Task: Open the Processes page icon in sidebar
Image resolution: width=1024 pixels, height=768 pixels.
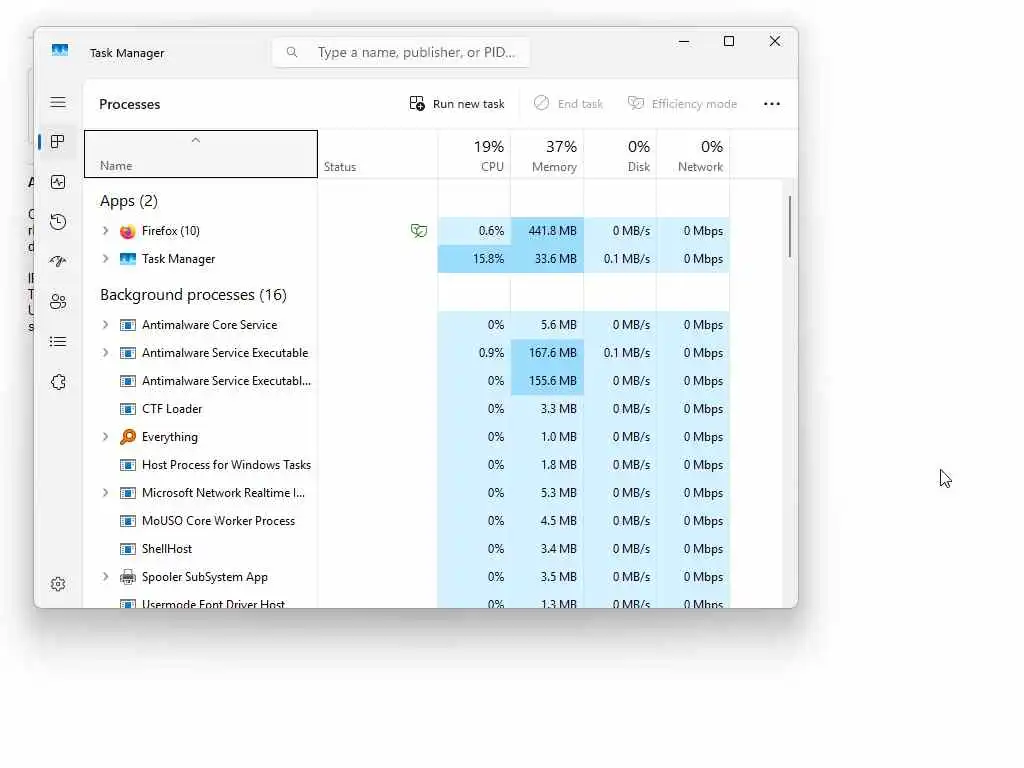Action: click(x=58, y=142)
